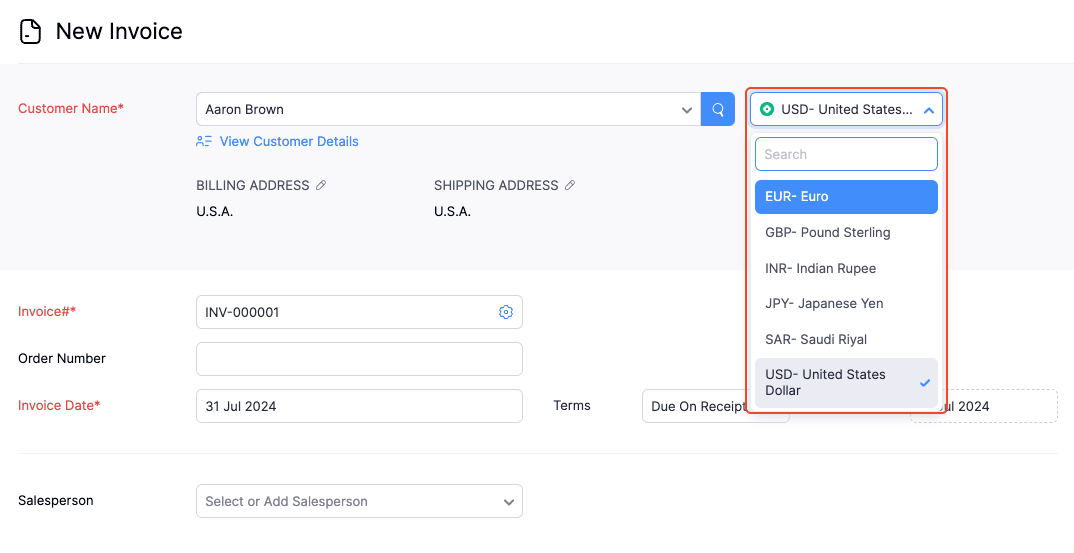Click the New Invoice document icon
Screen dimensions: 1074x553
coord(31,32)
